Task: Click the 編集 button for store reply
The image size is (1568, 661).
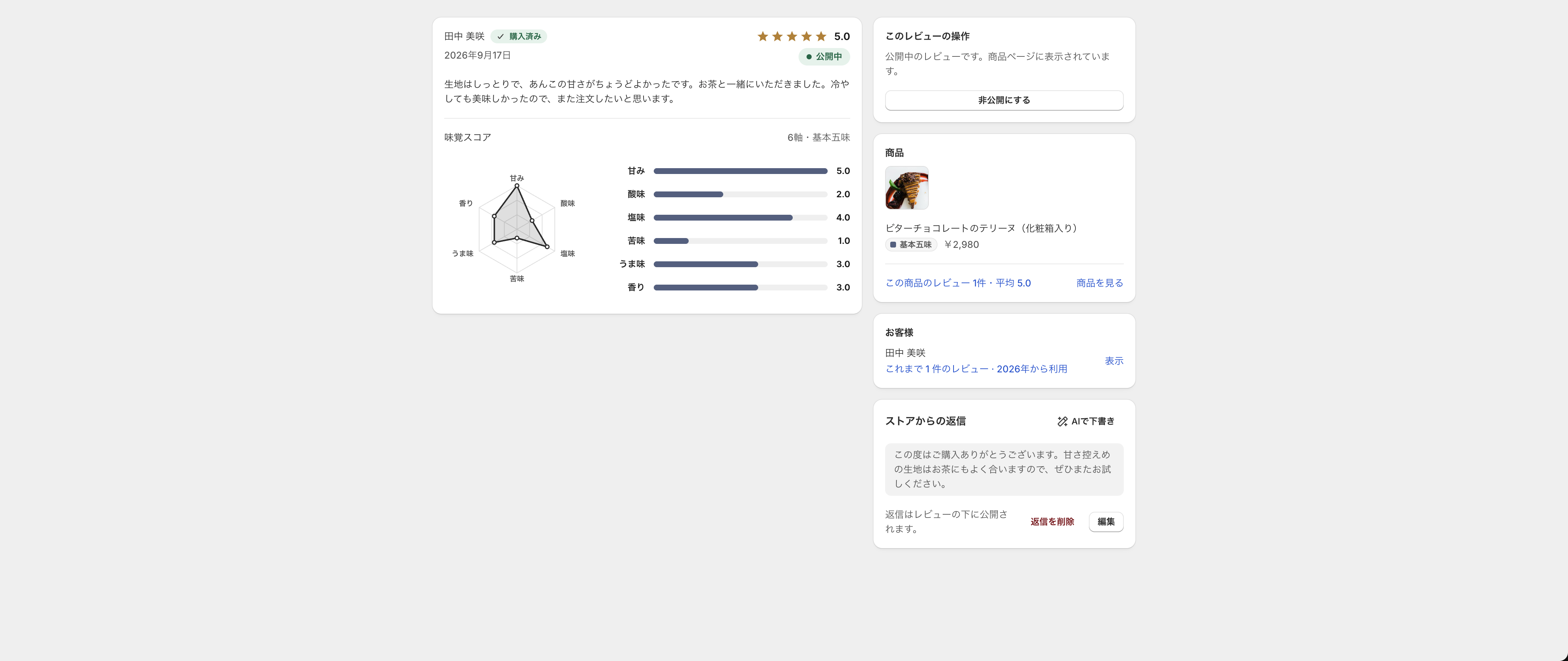Action: tap(1105, 522)
